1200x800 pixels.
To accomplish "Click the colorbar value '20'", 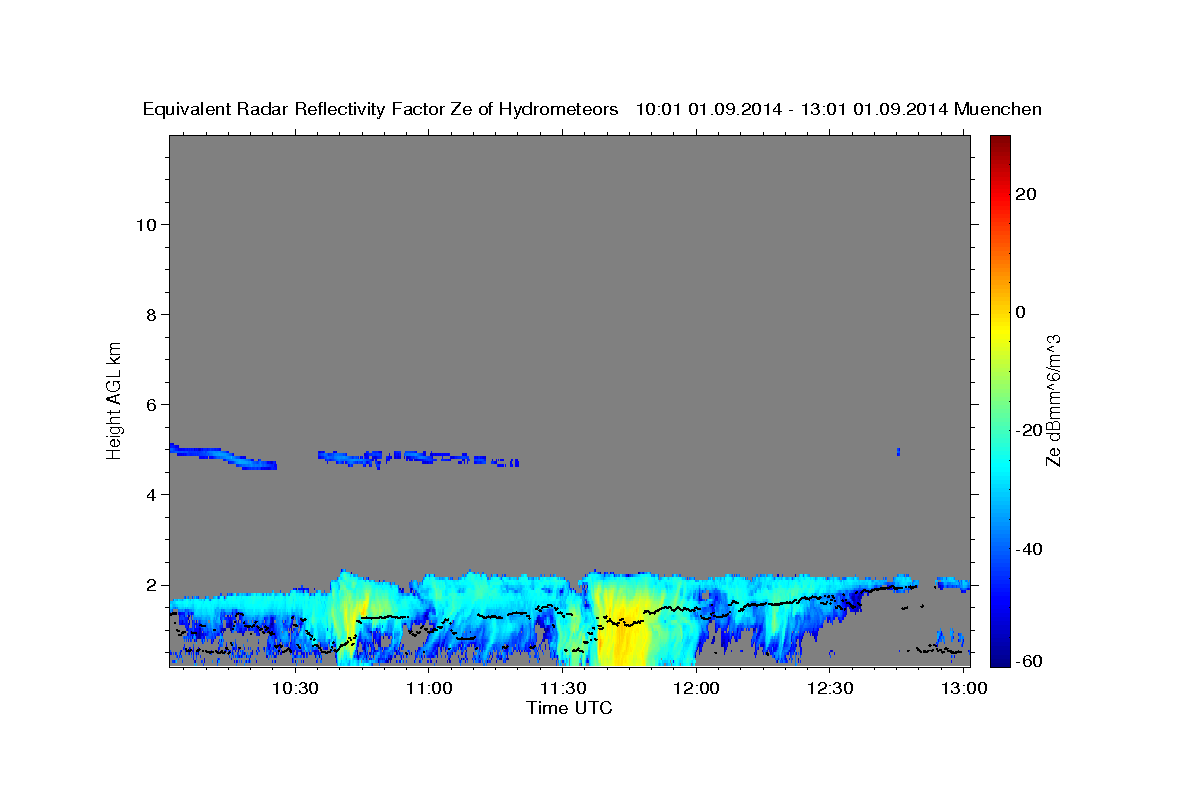I will pos(1026,194).
